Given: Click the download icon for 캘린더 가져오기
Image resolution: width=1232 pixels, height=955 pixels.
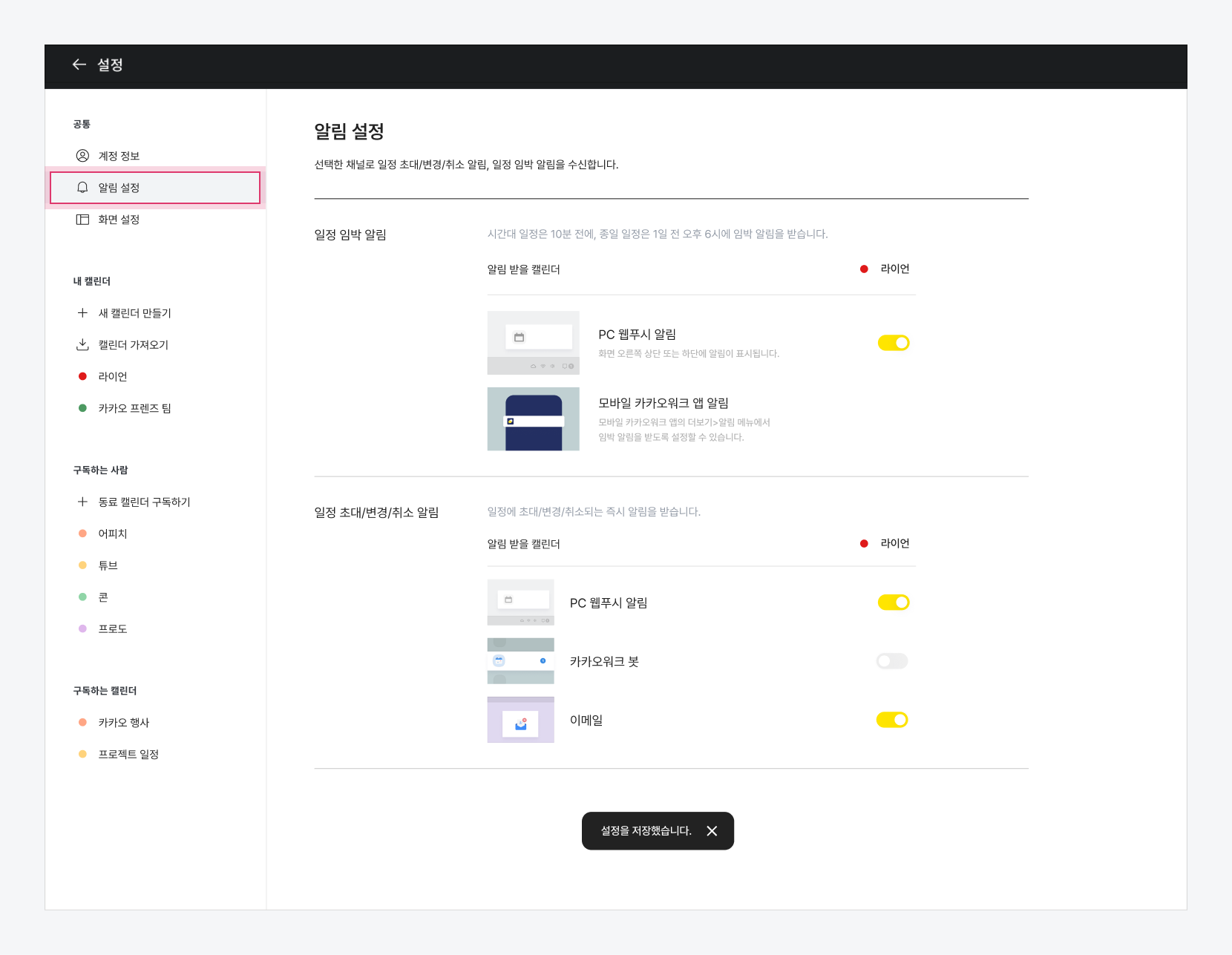Looking at the screenshot, I should click(x=82, y=345).
